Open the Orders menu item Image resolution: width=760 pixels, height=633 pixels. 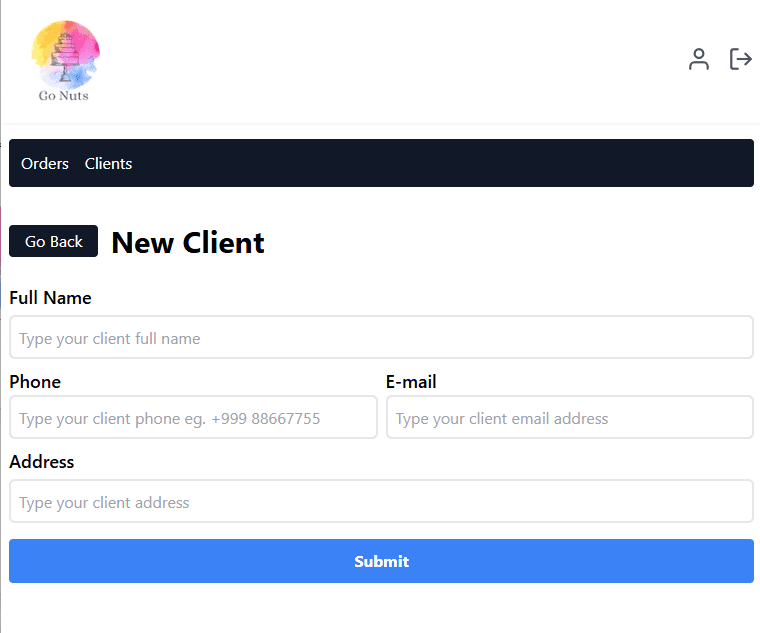coord(45,163)
